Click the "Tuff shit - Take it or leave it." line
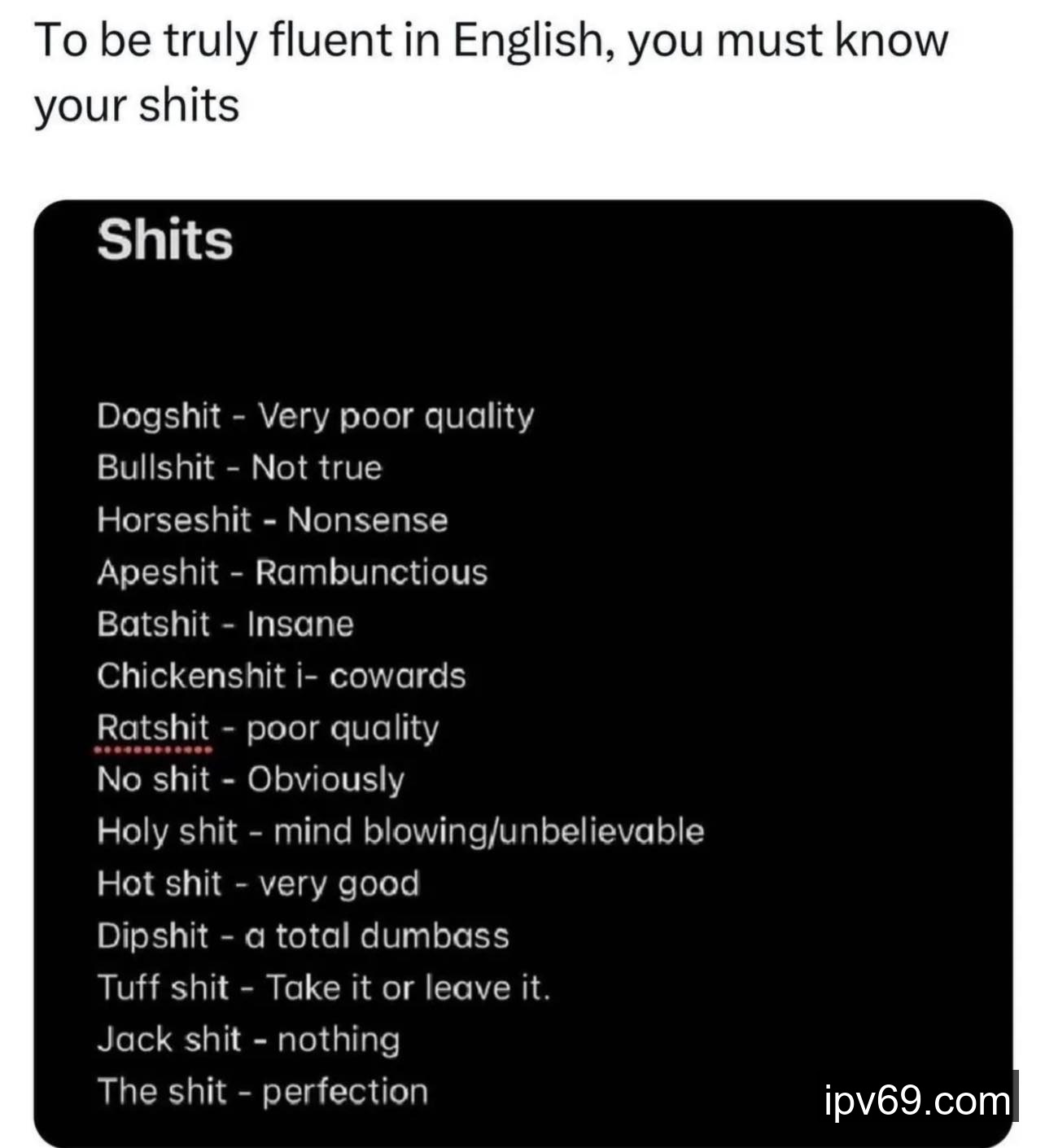The width and height of the screenshot is (1045, 1148). [324, 988]
